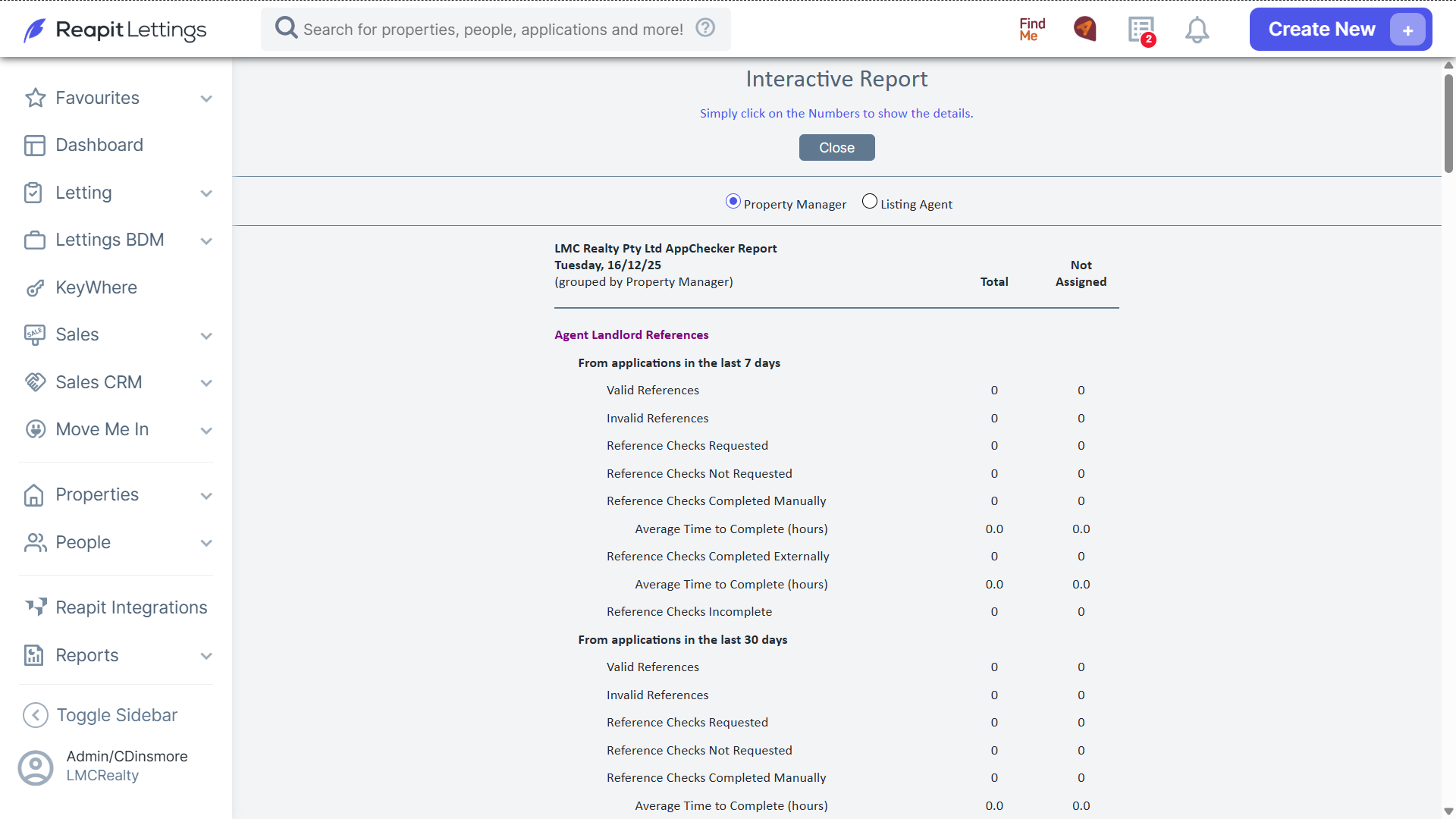Select the Property Manager radio button
This screenshot has width=1456, height=819.
click(733, 202)
